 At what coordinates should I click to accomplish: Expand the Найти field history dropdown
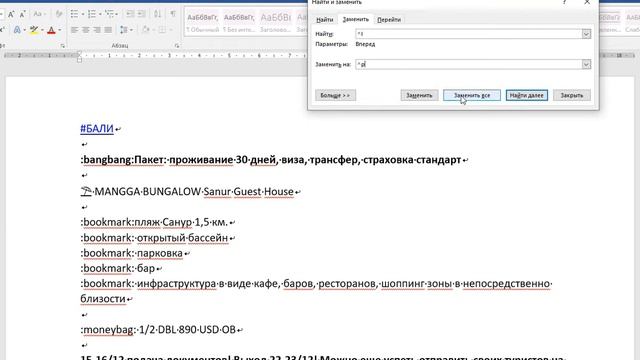586,34
